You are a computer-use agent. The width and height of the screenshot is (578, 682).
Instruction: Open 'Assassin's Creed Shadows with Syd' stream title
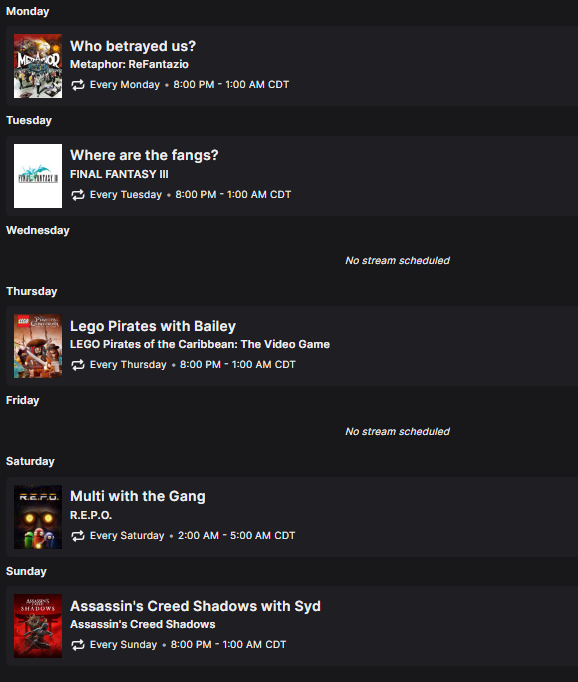pos(195,606)
